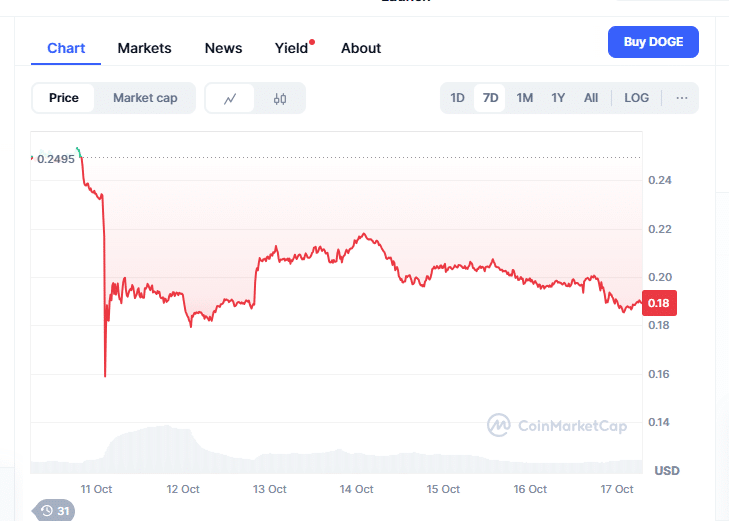Enable LOG scale on chart
This screenshot has width=729, height=521.
click(636, 98)
